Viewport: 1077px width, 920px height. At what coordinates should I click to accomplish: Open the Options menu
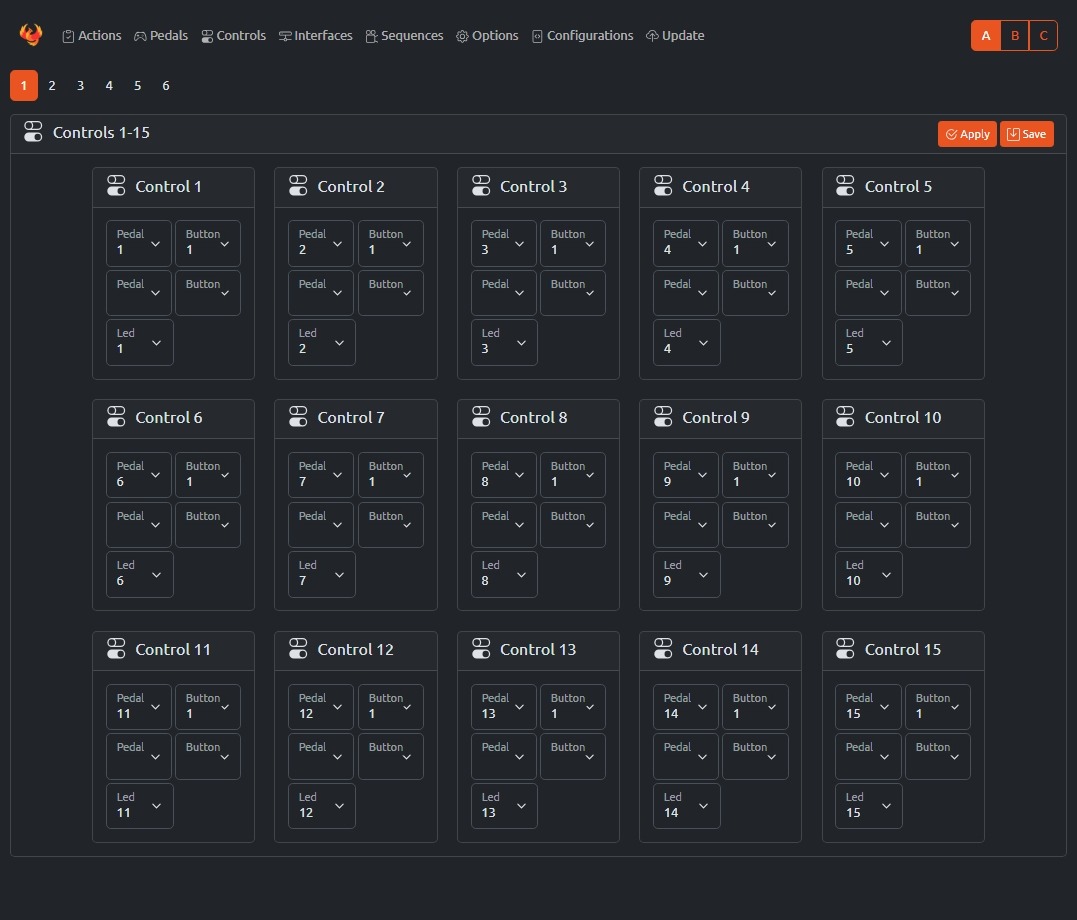(x=487, y=36)
